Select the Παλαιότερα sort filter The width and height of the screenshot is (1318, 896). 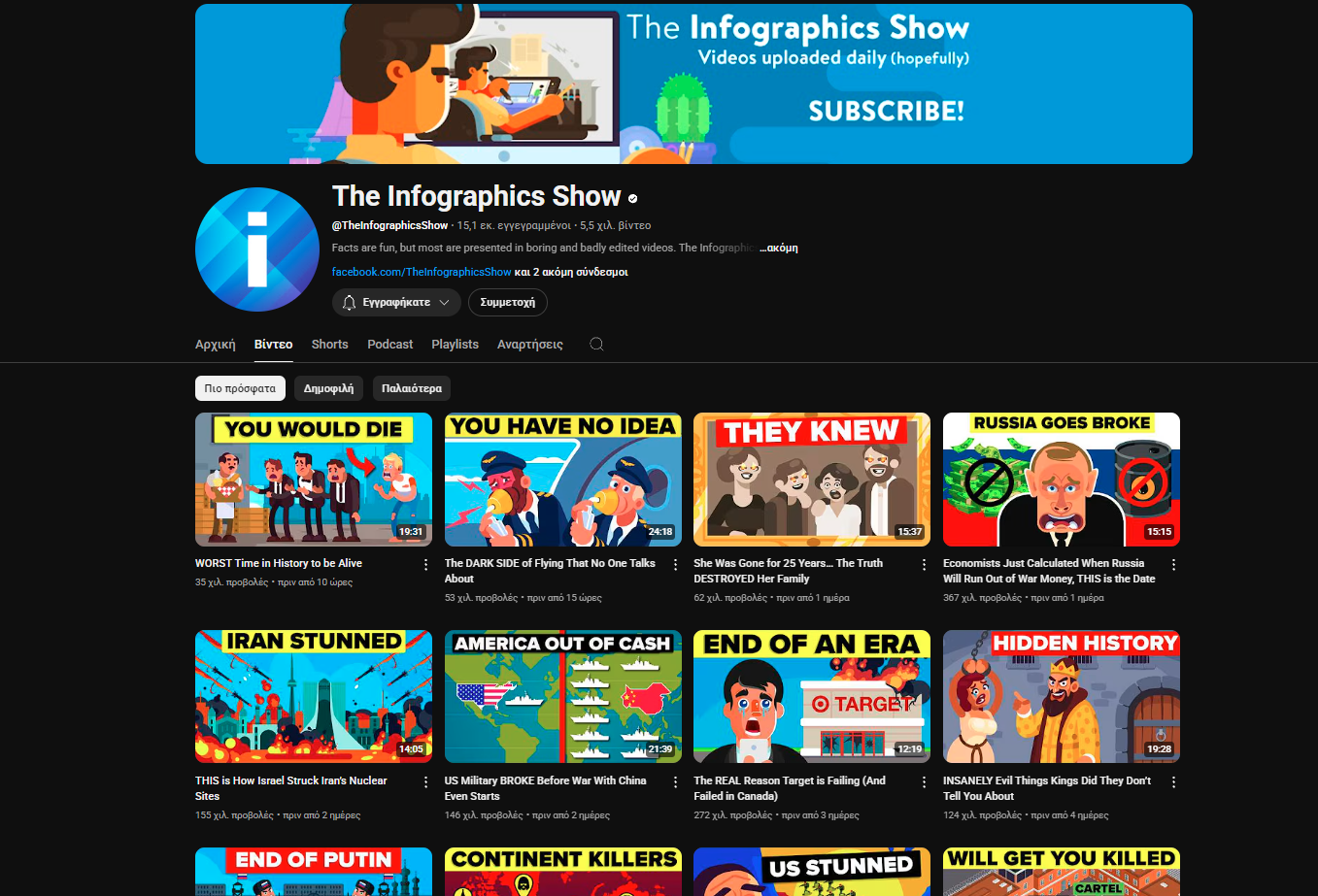pos(412,388)
